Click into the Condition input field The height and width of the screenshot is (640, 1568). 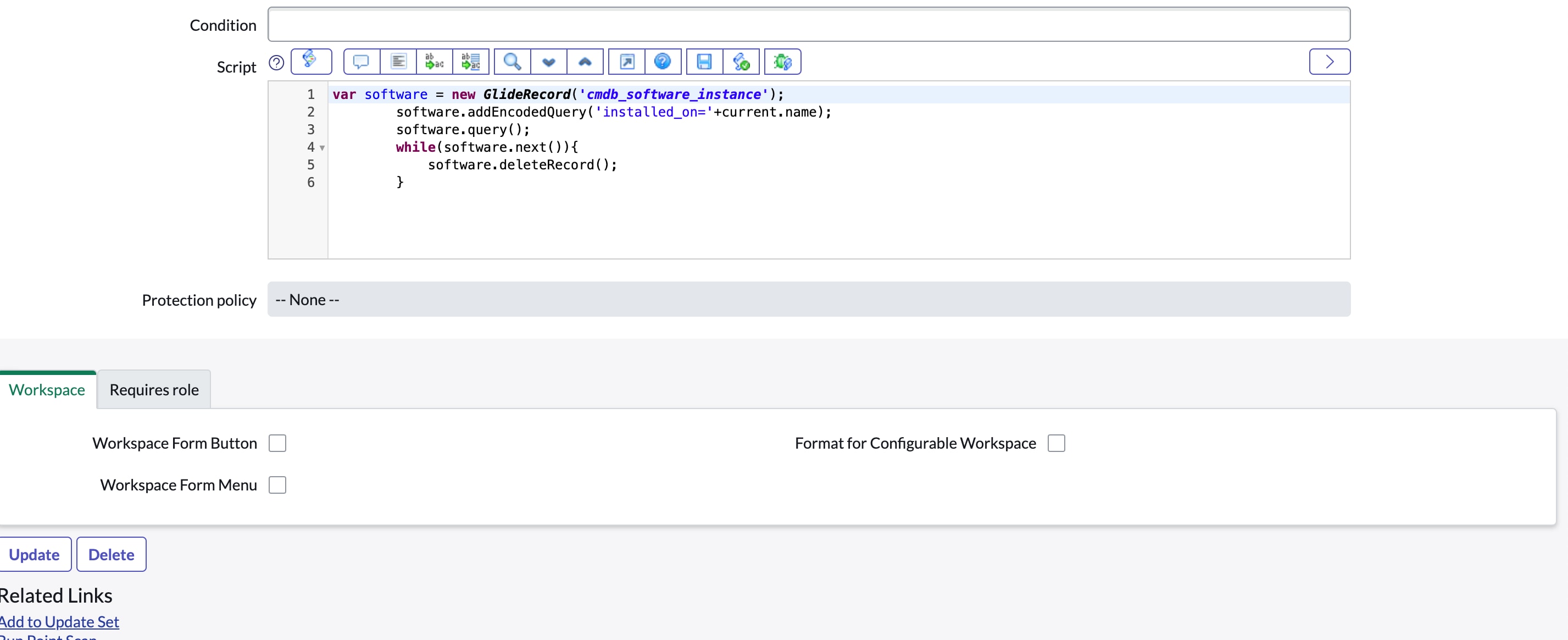coord(808,24)
